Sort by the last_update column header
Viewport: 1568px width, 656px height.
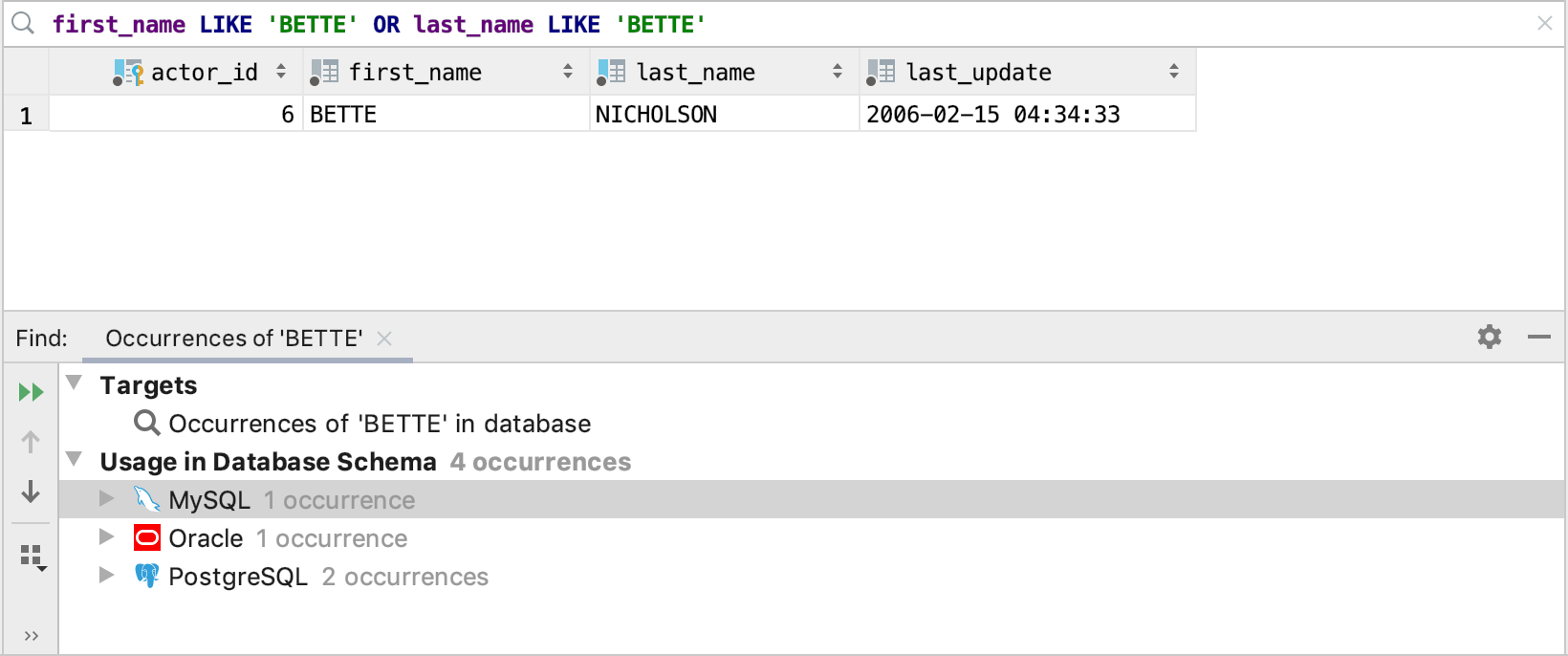(x=977, y=73)
